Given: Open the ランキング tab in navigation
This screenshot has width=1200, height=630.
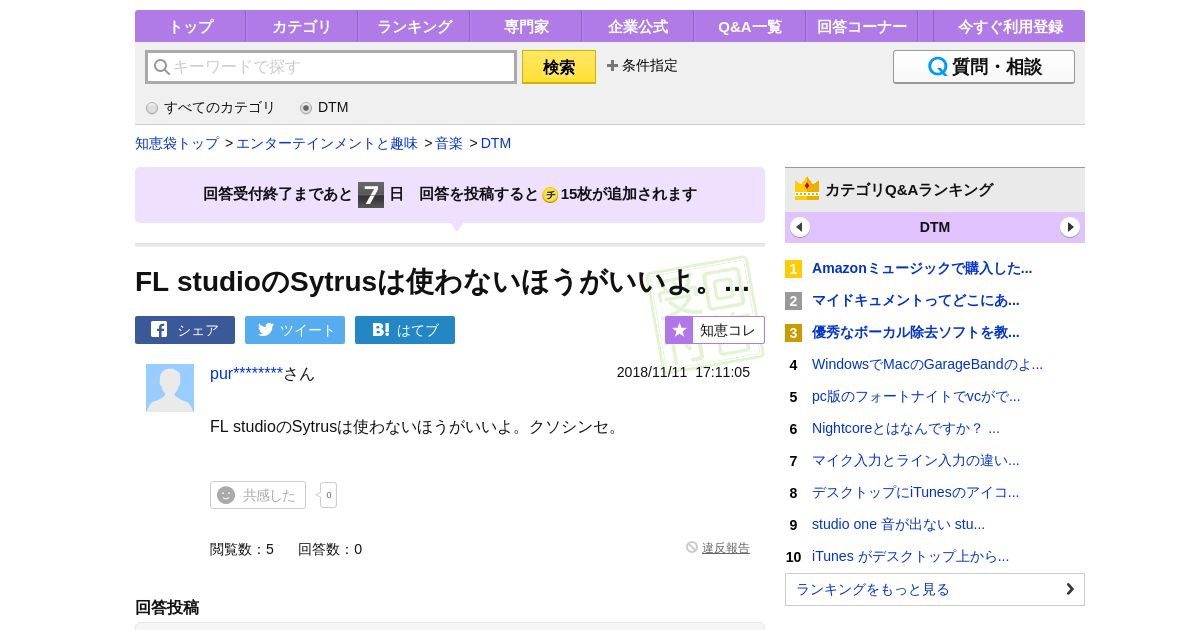Looking at the screenshot, I should (x=414, y=27).
